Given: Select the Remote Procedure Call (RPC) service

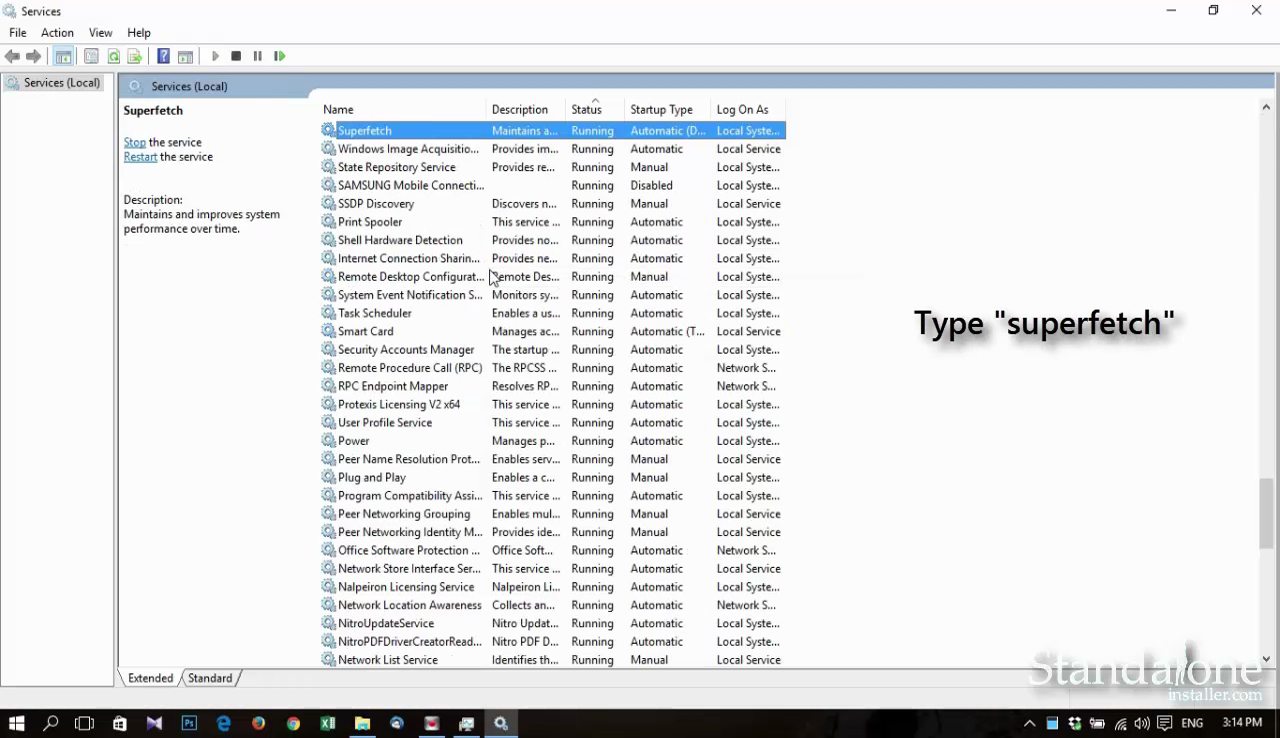Looking at the screenshot, I should tap(553, 368).
